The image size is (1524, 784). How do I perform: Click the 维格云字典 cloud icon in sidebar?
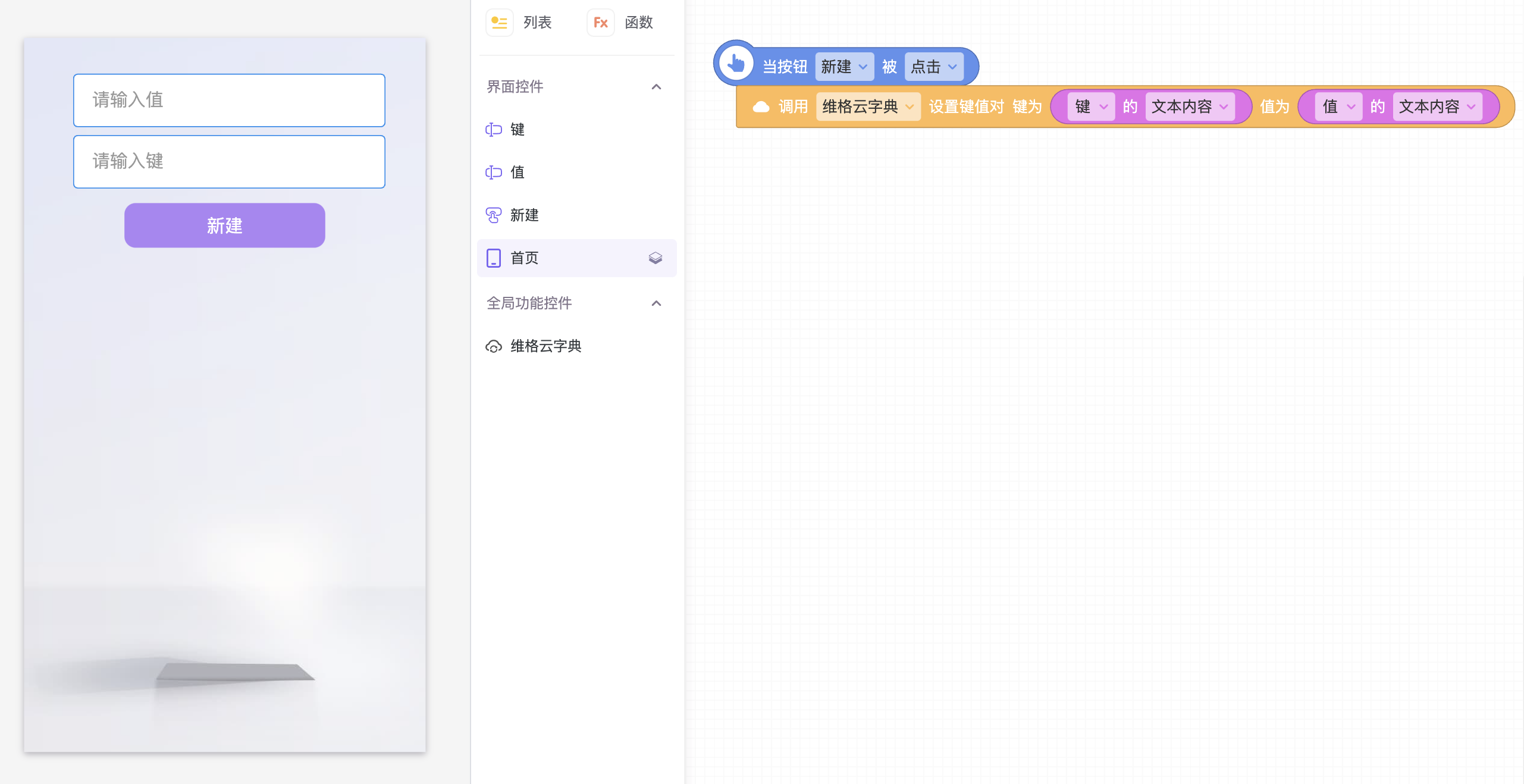tap(494, 346)
